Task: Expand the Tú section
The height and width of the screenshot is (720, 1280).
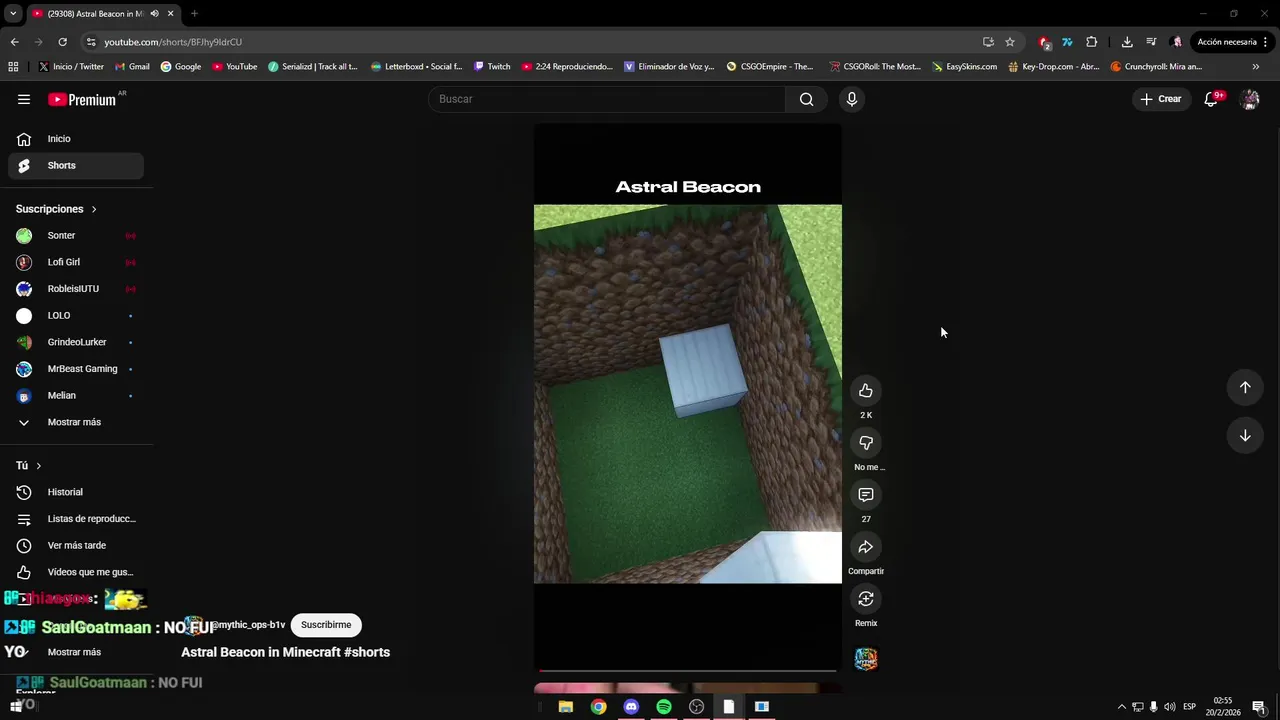Action: 30,465
